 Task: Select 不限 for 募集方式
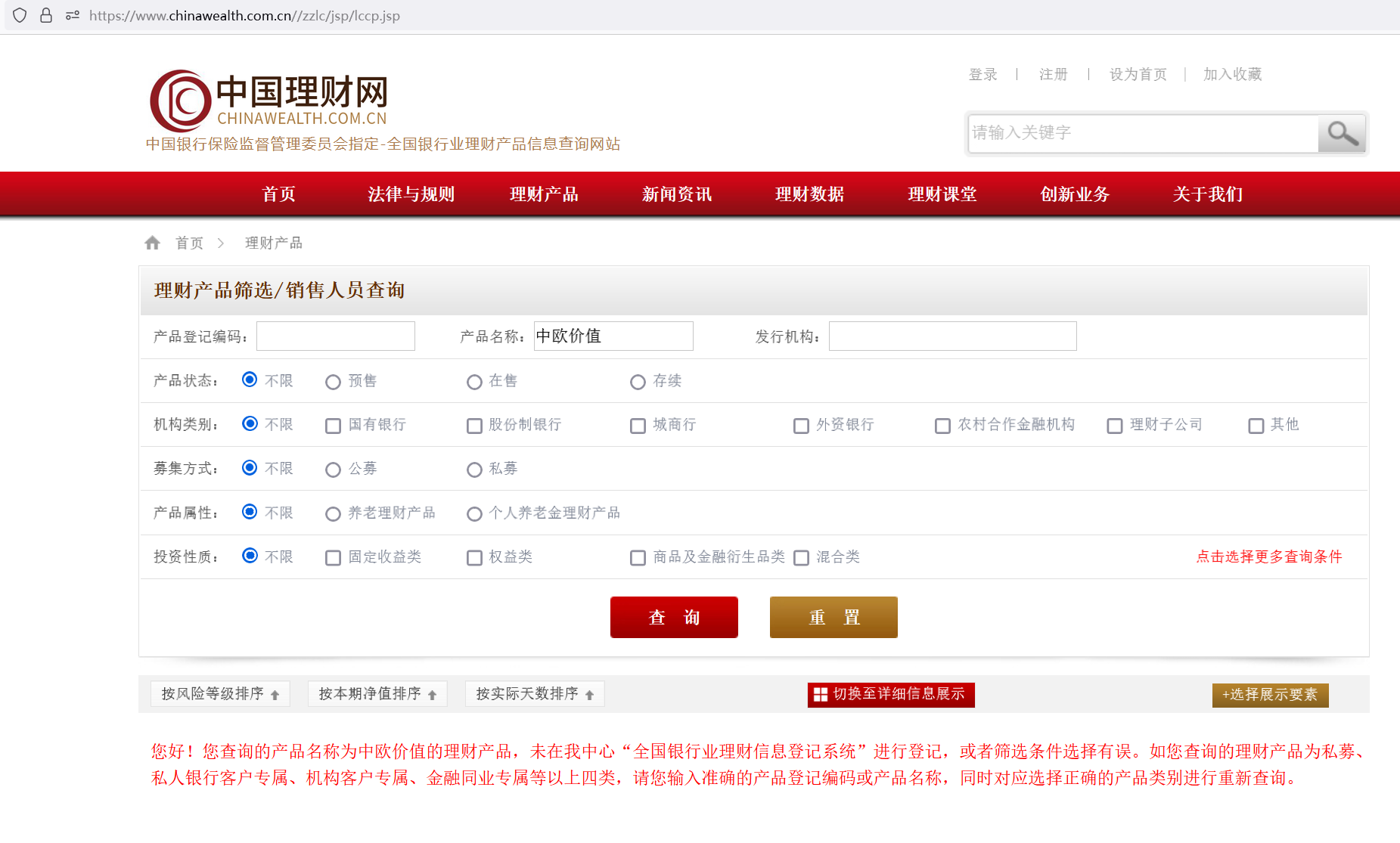[250, 467]
